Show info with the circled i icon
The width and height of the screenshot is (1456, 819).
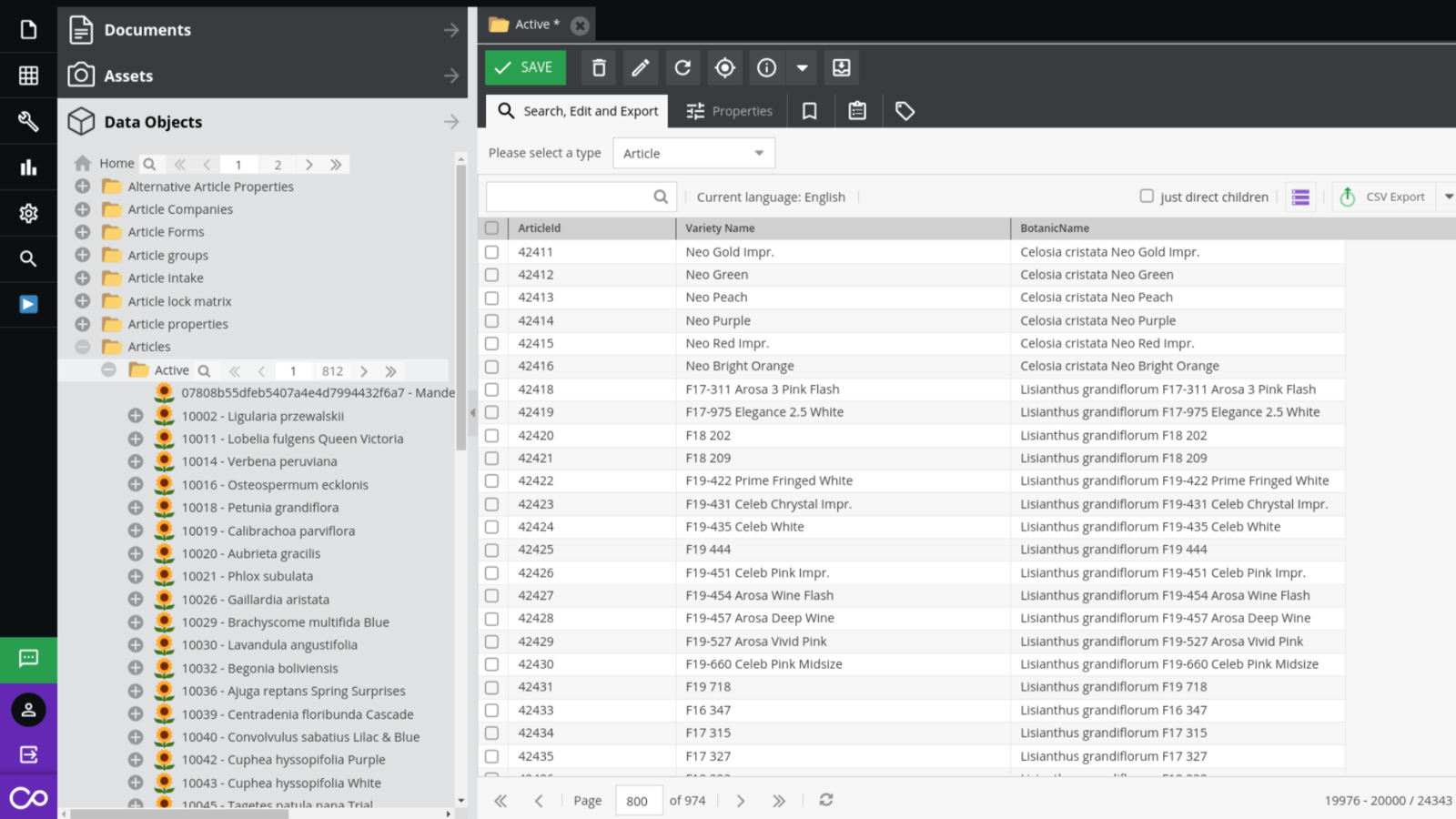coord(766,67)
